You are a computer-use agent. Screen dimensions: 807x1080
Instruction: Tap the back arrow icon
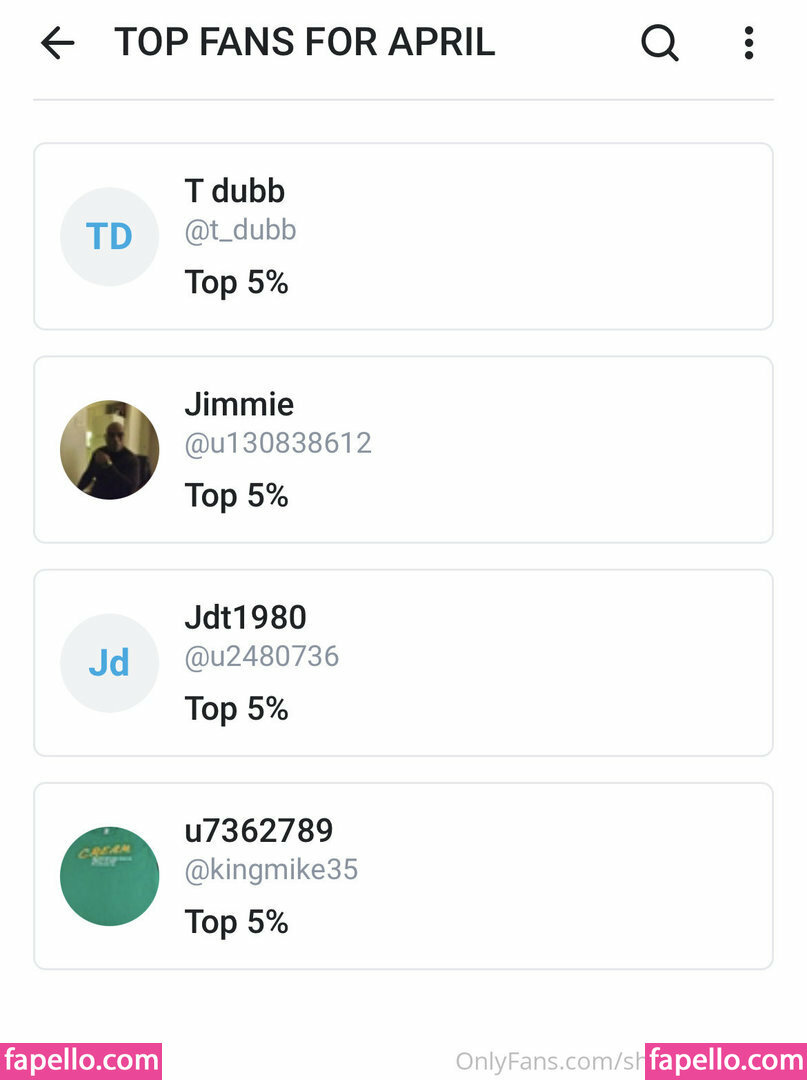coord(58,43)
